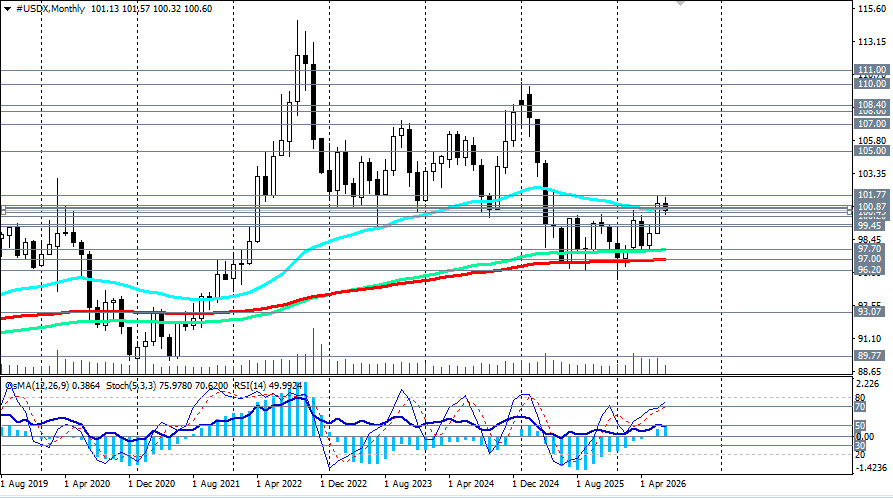
Task: Click the 1 Apr 2022 date label
Action: tap(279, 484)
